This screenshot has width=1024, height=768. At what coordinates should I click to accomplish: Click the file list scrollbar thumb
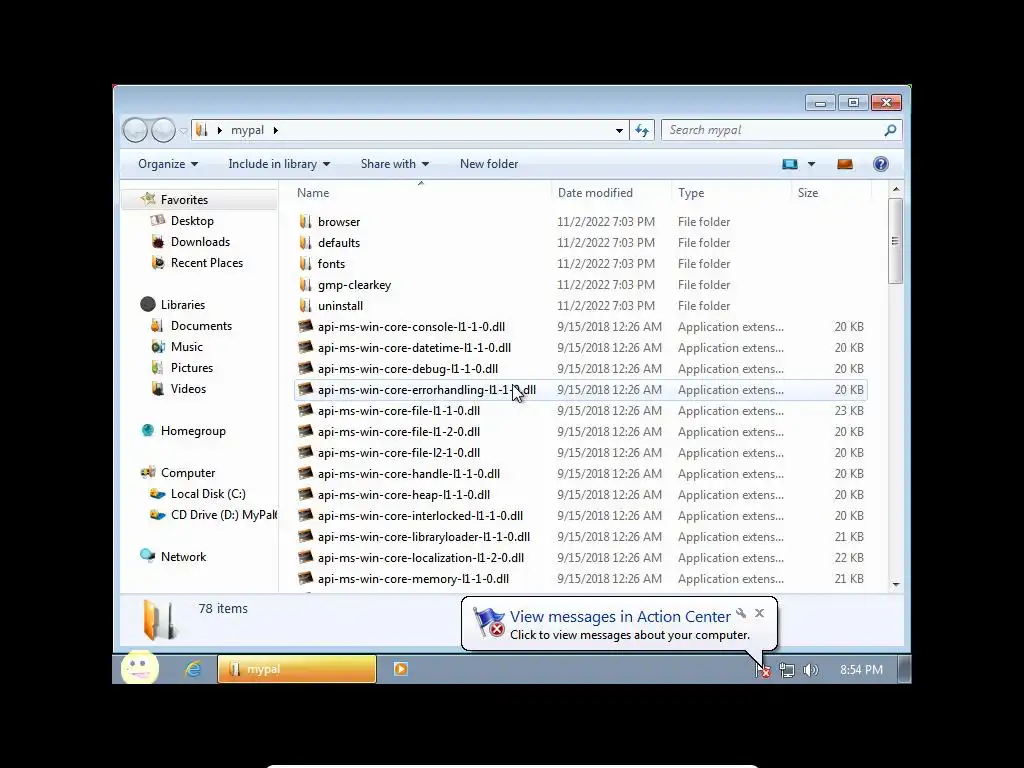click(x=895, y=241)
